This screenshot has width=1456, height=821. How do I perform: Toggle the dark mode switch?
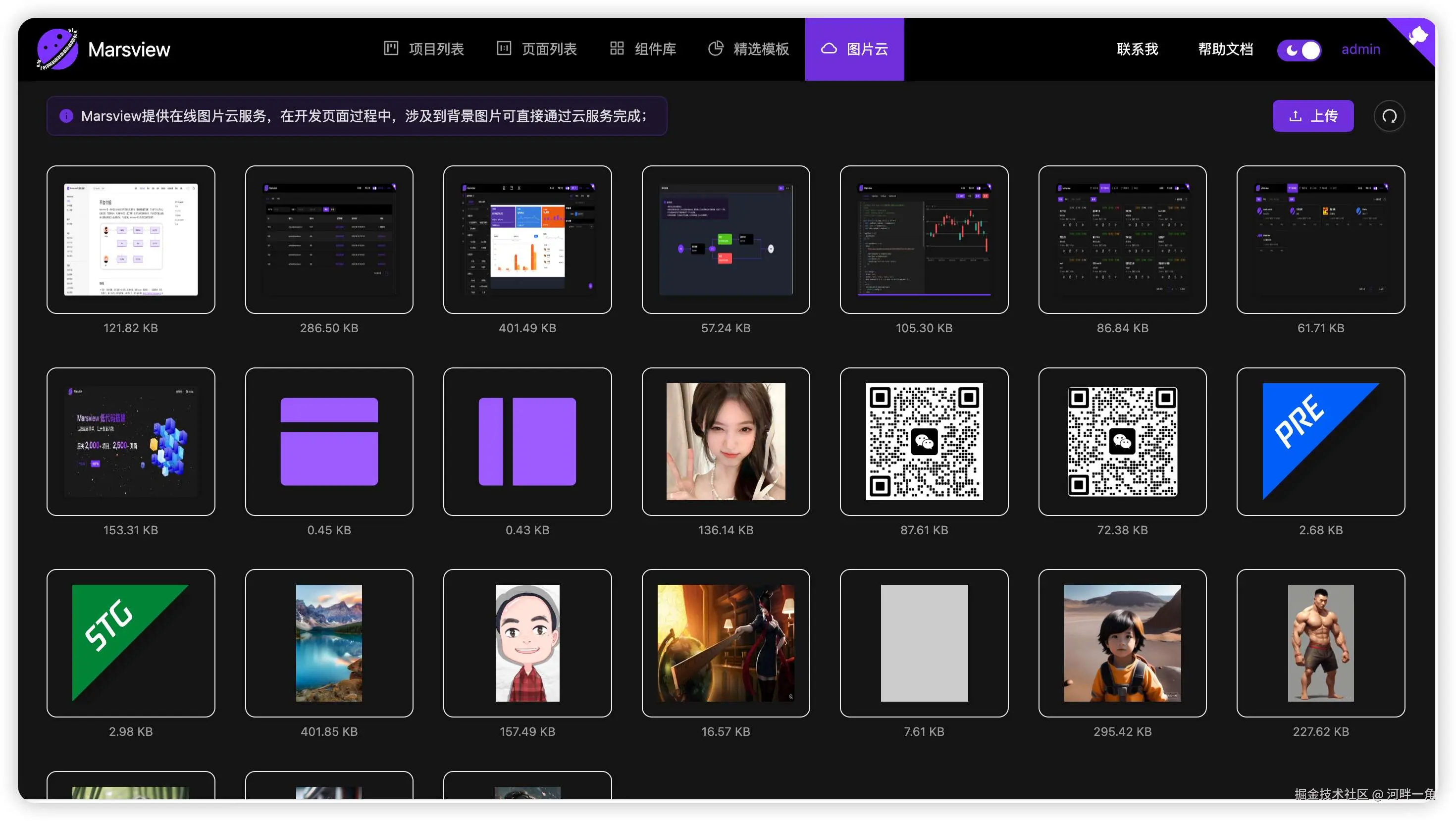click(x=1299, y=50)
